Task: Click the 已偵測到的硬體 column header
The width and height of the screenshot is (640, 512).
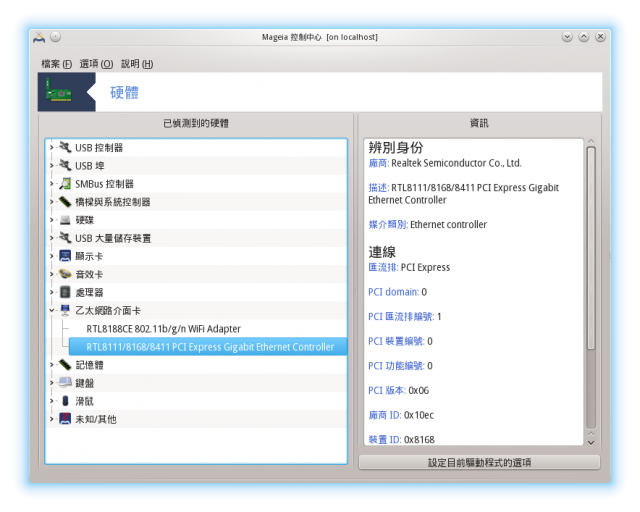Action: [196, 123]
